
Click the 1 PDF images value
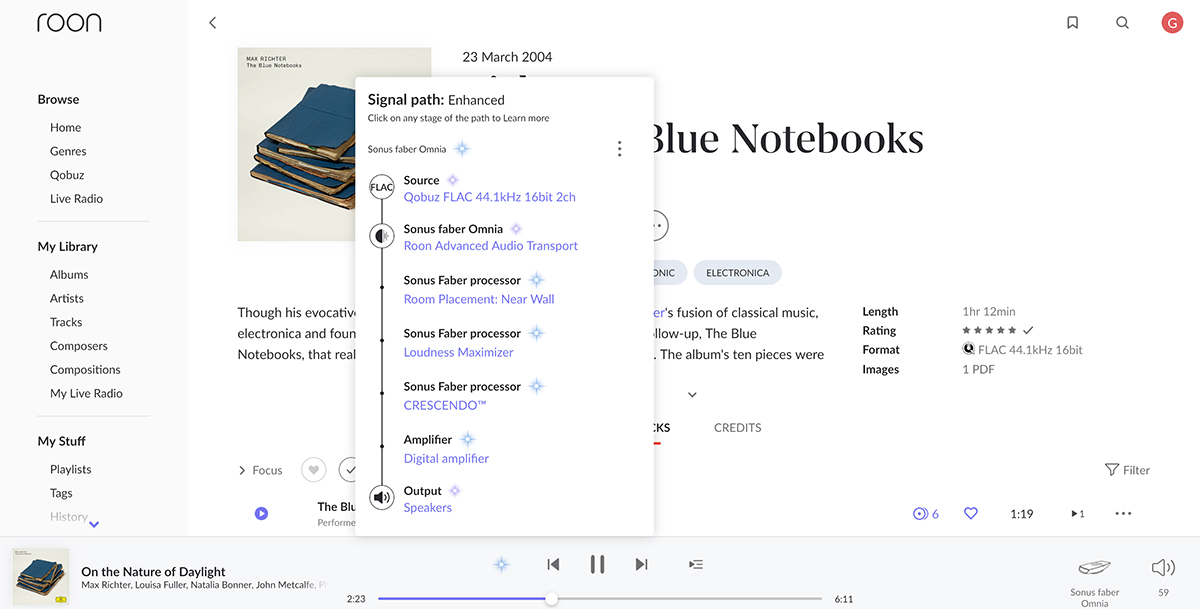[x=979, y=369]
